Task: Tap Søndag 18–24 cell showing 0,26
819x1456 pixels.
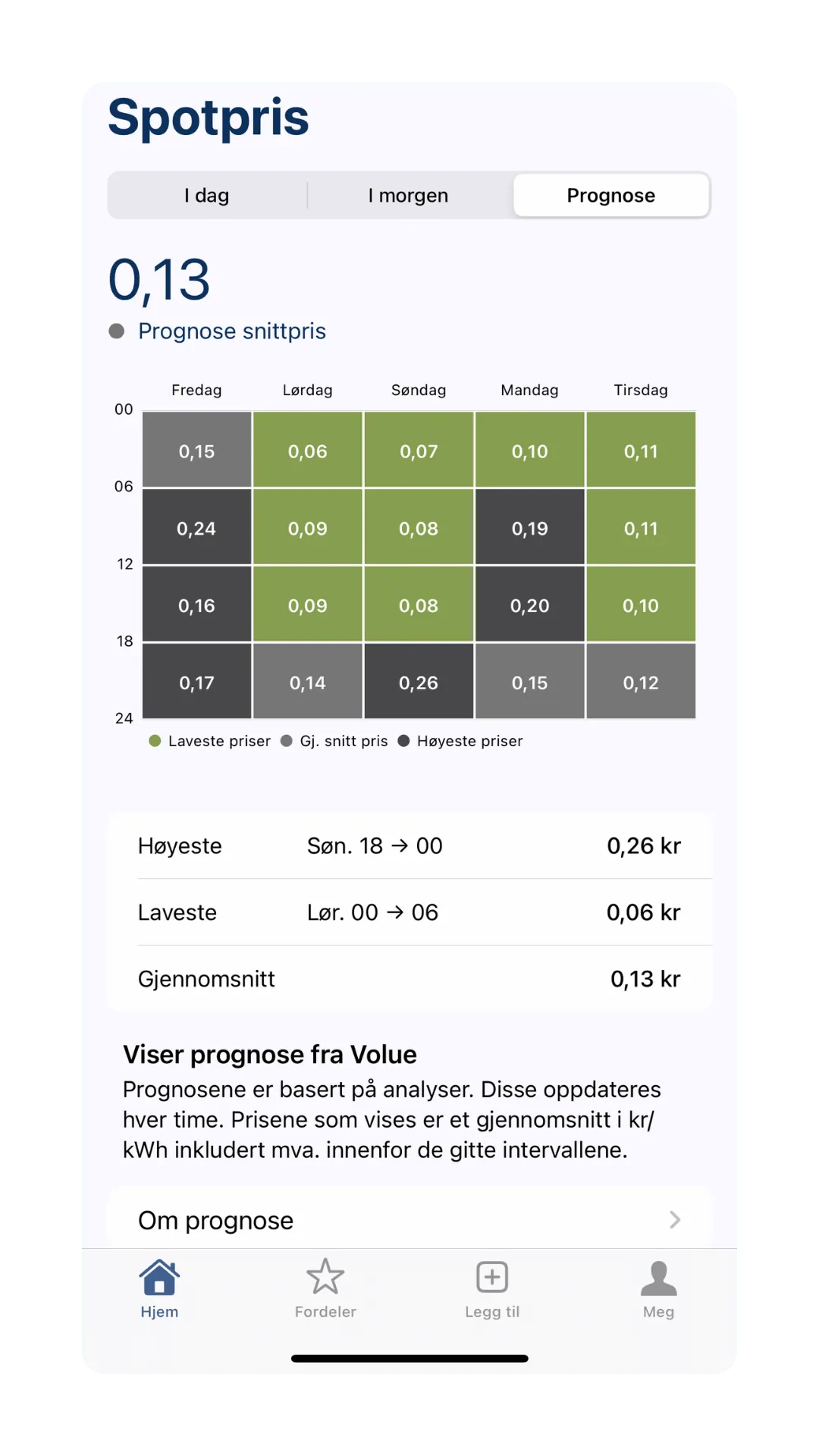Action: [x=419, y=682]
